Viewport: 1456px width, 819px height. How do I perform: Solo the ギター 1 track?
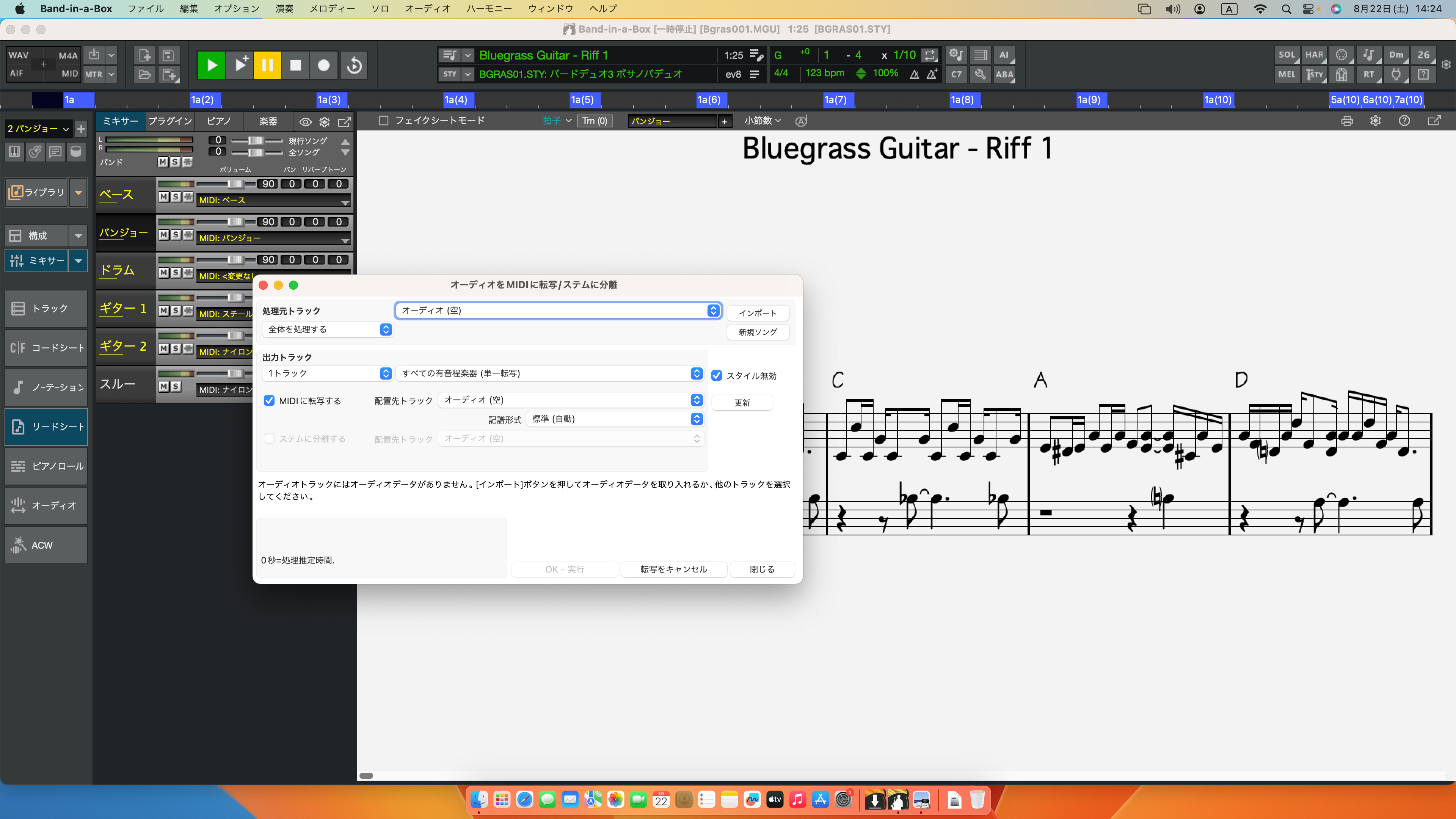(x=175, y=310)
